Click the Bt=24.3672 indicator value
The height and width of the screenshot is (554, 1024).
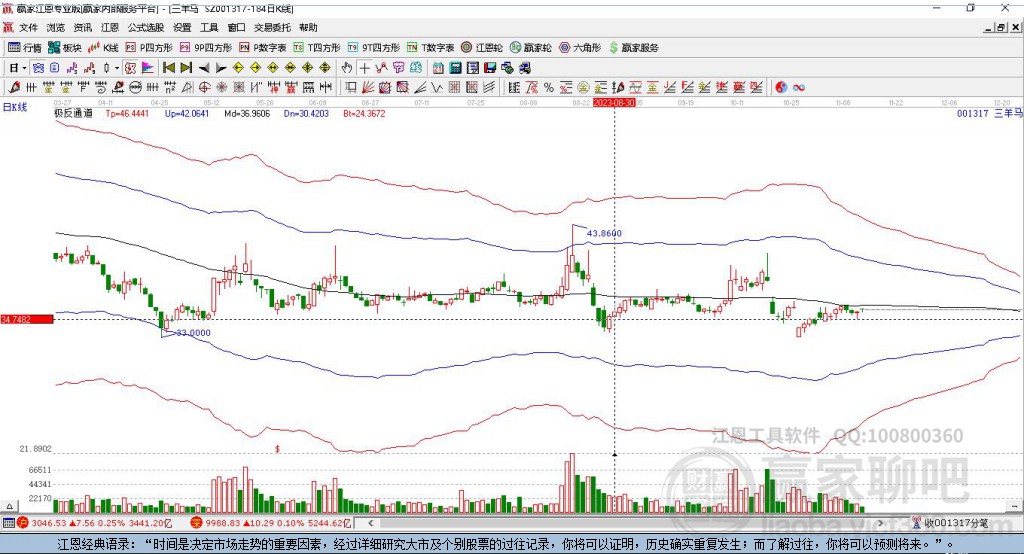click(364, 113)
